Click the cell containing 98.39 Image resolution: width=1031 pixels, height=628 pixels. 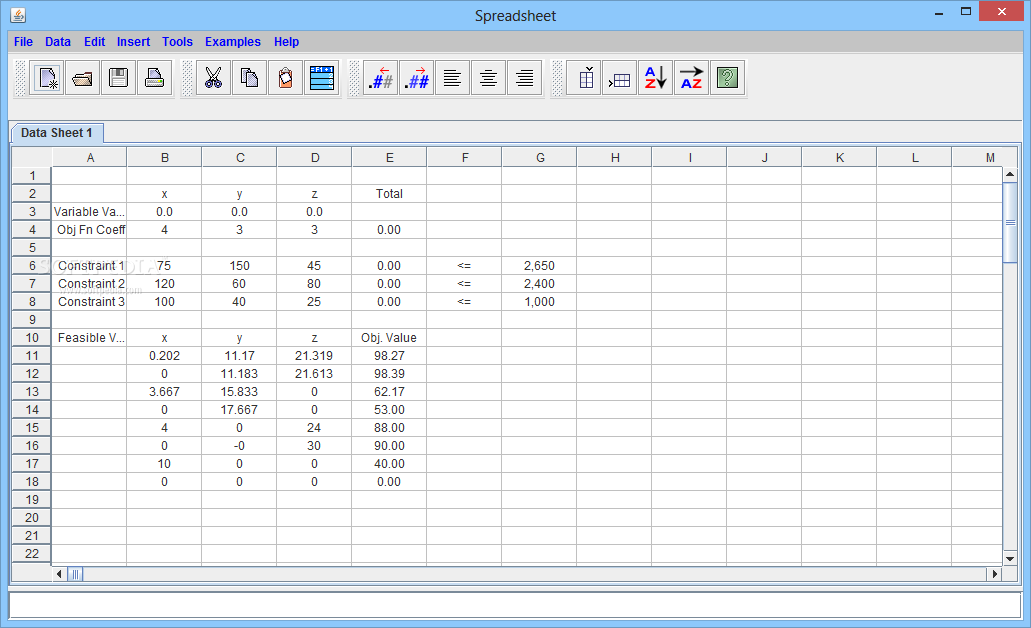tap(389, 374)
